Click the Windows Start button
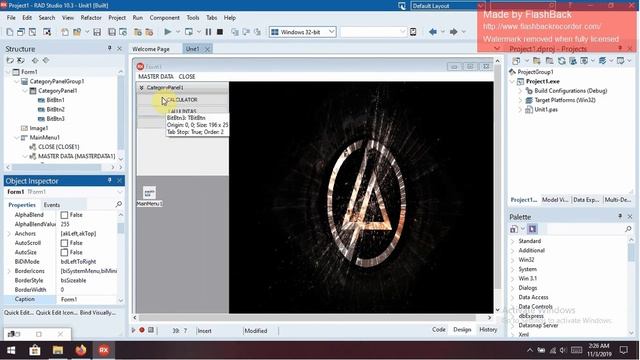The height and width of the screenshot is (360, 640). tap(11, 350)
